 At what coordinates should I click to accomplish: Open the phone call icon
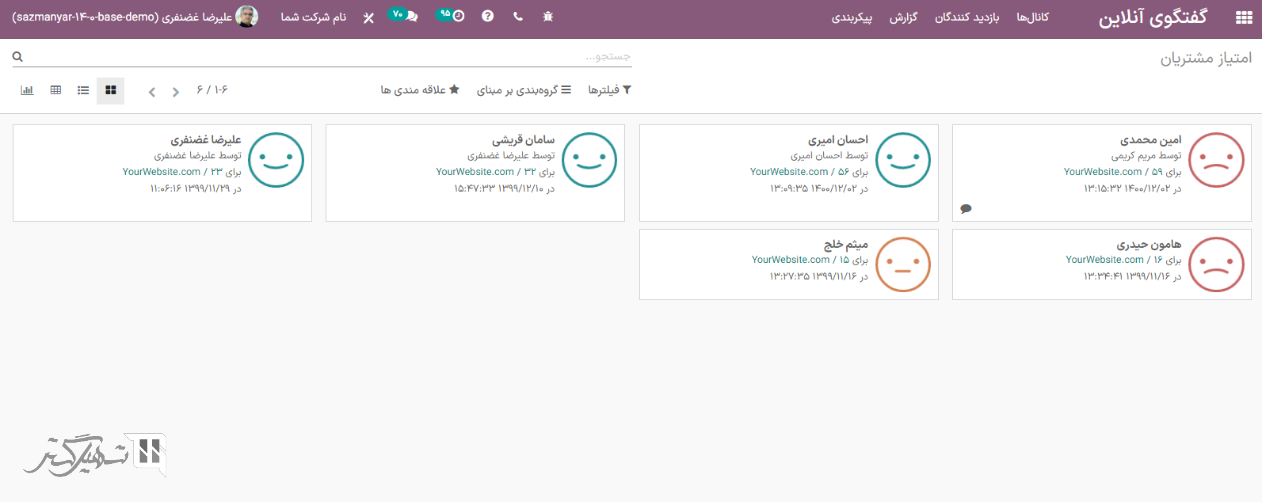tap(517, 18)
